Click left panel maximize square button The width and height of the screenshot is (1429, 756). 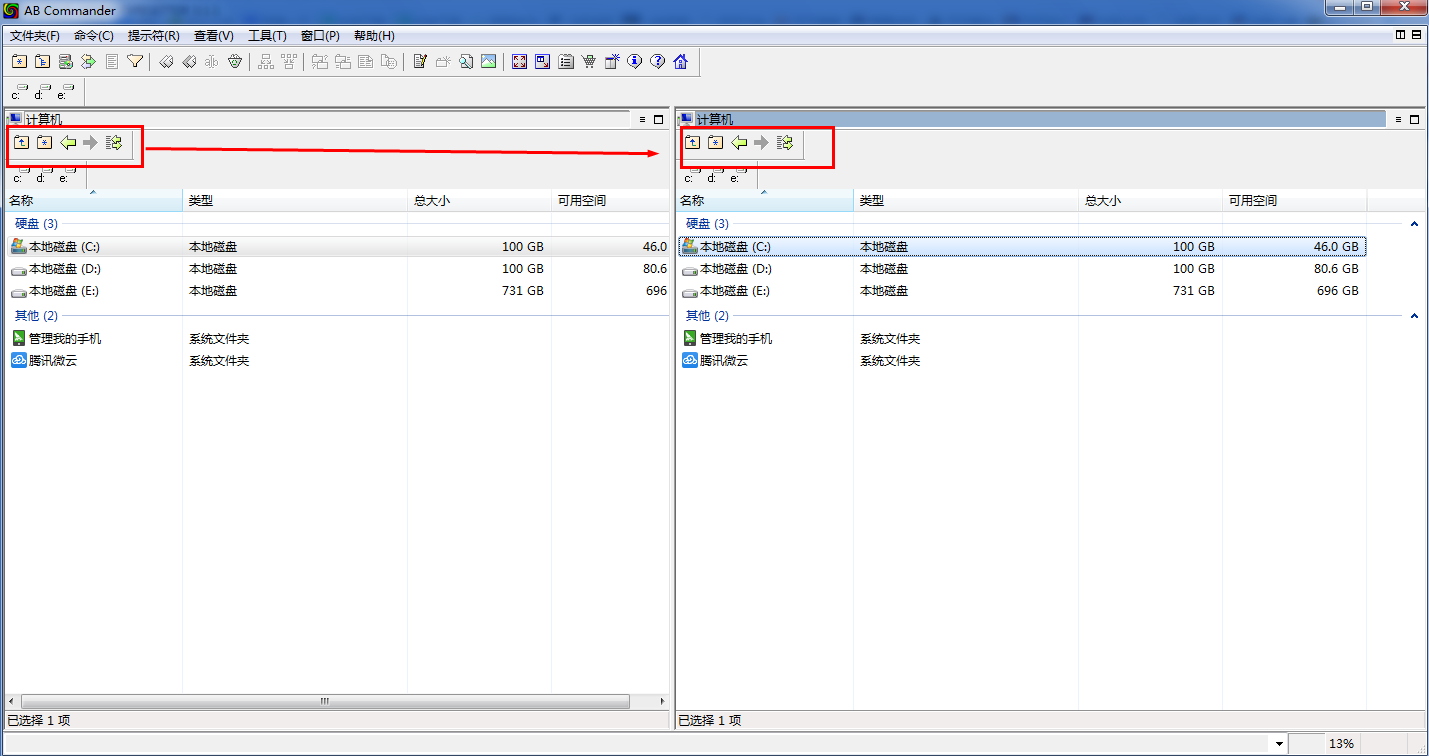point(659,119)
